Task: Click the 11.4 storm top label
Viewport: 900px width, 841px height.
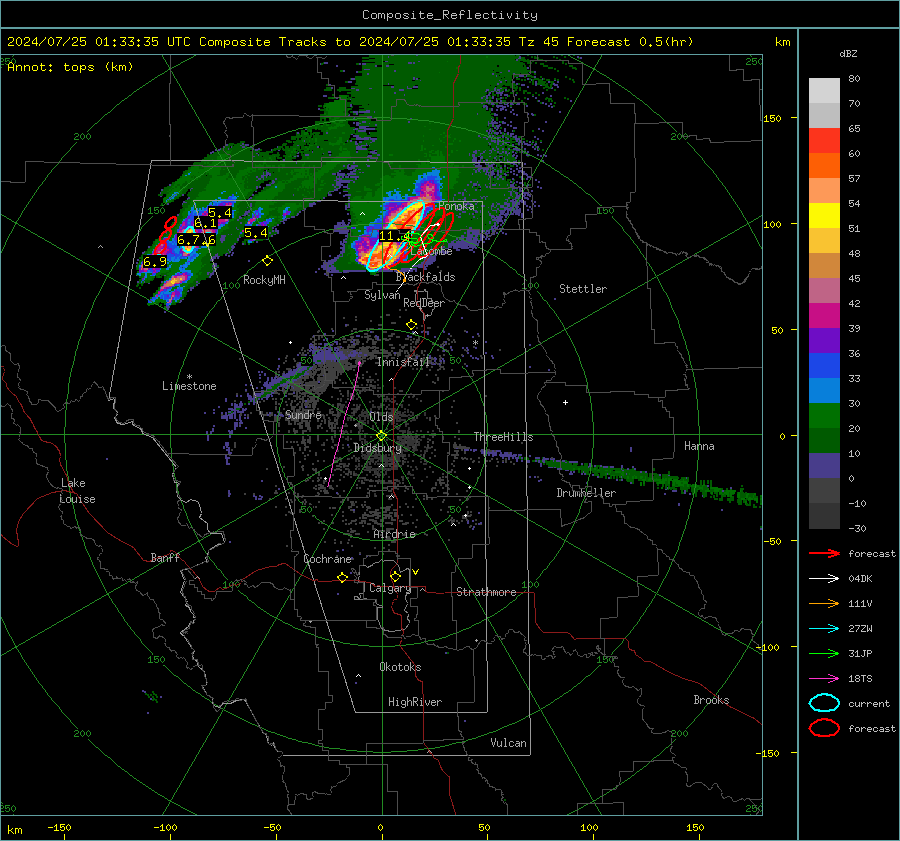Action: [394, 236]
